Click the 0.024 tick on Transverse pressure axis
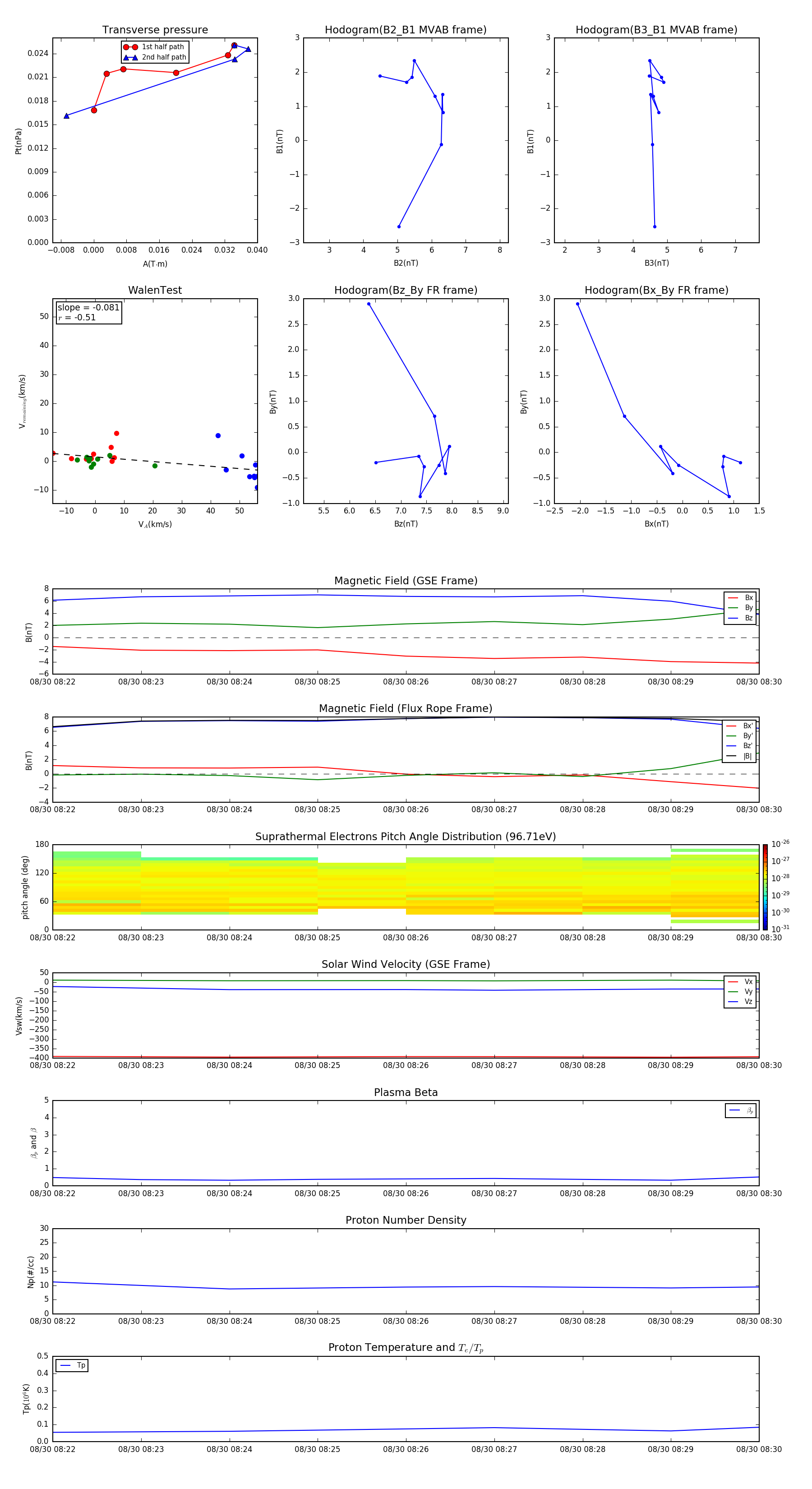The width and height of the screenshot is (812, 1489). click(38, 54)
